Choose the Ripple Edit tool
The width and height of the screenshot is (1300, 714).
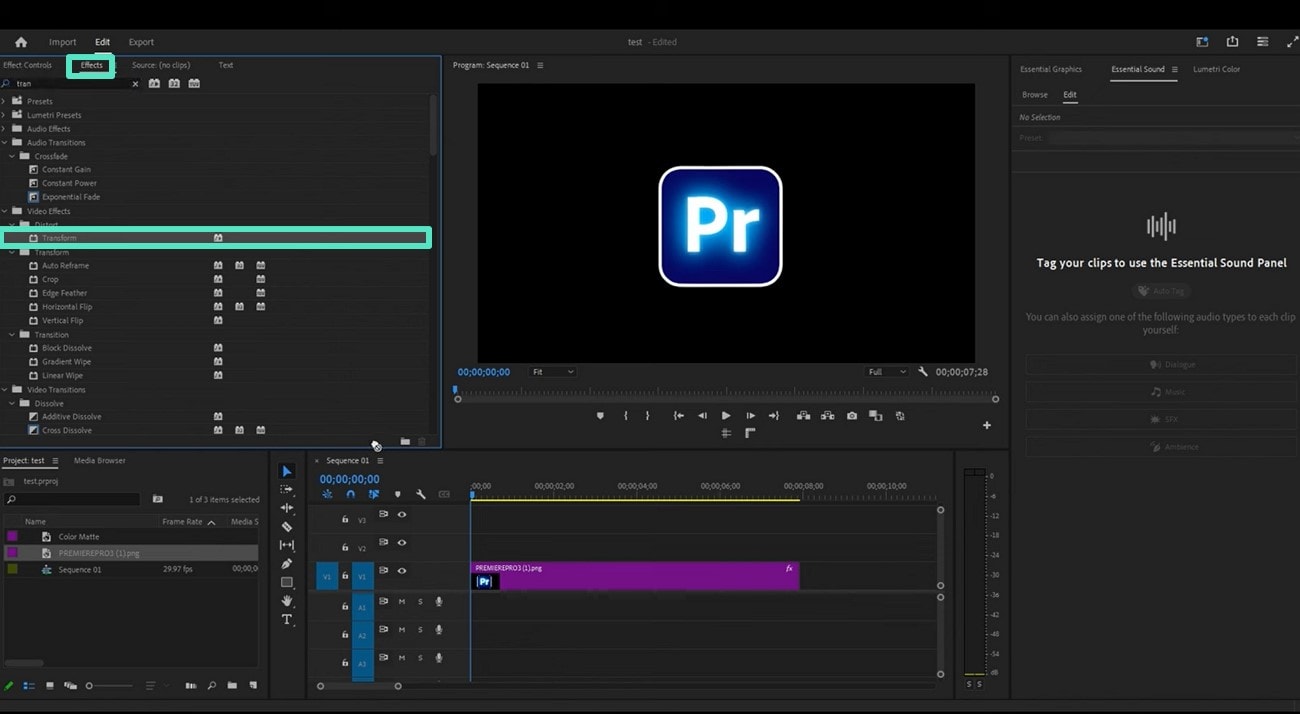pos(287,508)
